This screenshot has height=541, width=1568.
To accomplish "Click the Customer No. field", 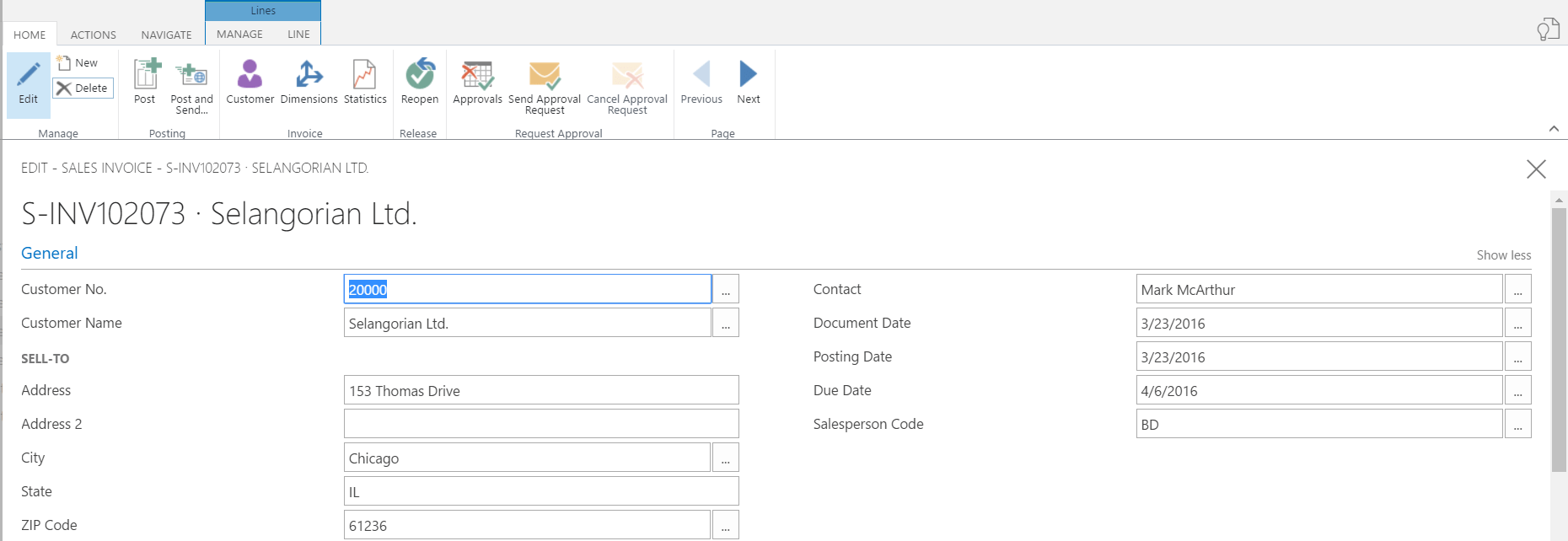I will point(528,289).
